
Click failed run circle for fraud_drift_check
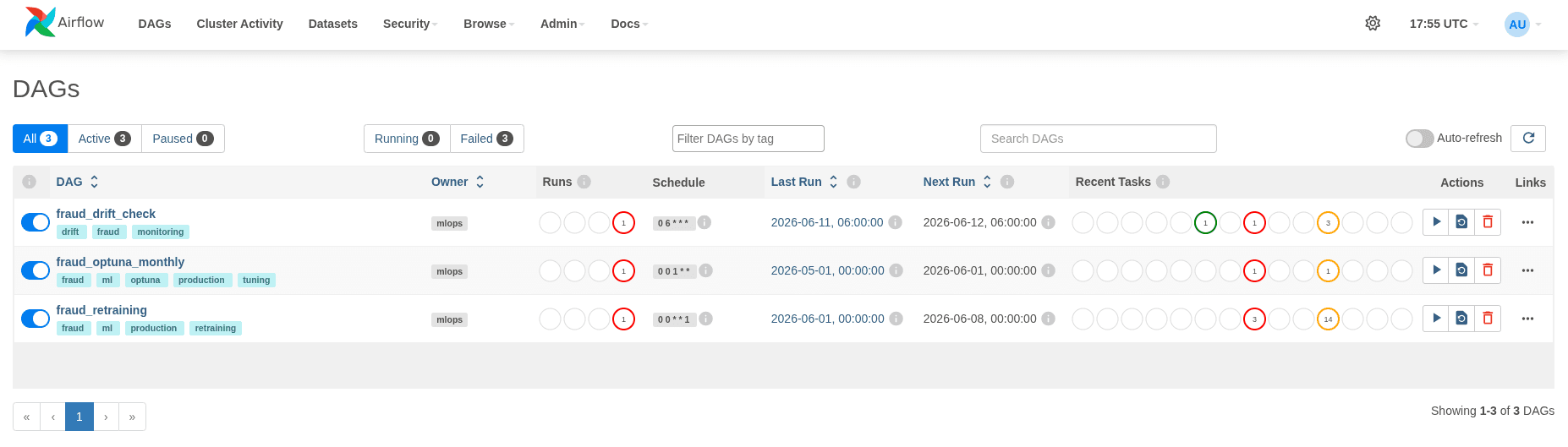pyautogui.click(x=623, y=223)
